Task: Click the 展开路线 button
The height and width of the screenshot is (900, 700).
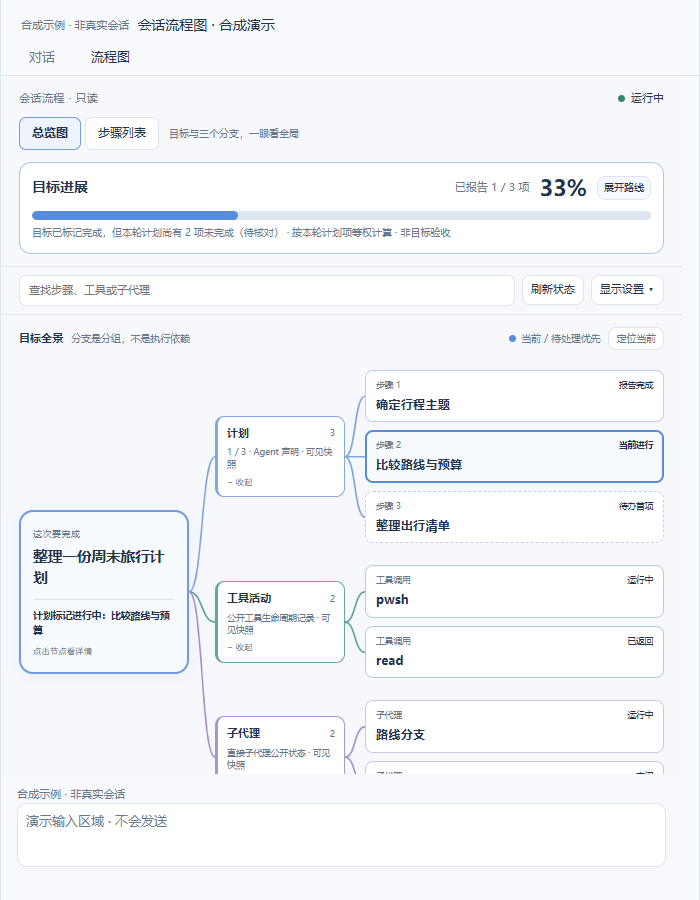Action: [x=624, y=188]
